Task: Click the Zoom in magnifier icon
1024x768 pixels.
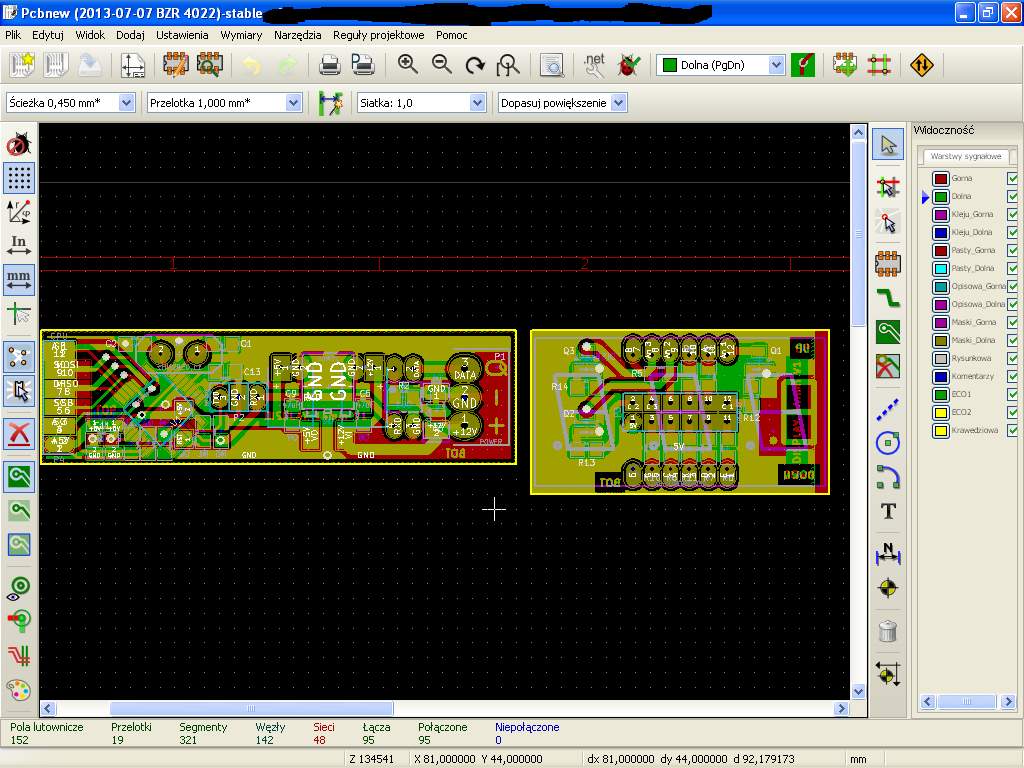Action: tap(408, 65)
